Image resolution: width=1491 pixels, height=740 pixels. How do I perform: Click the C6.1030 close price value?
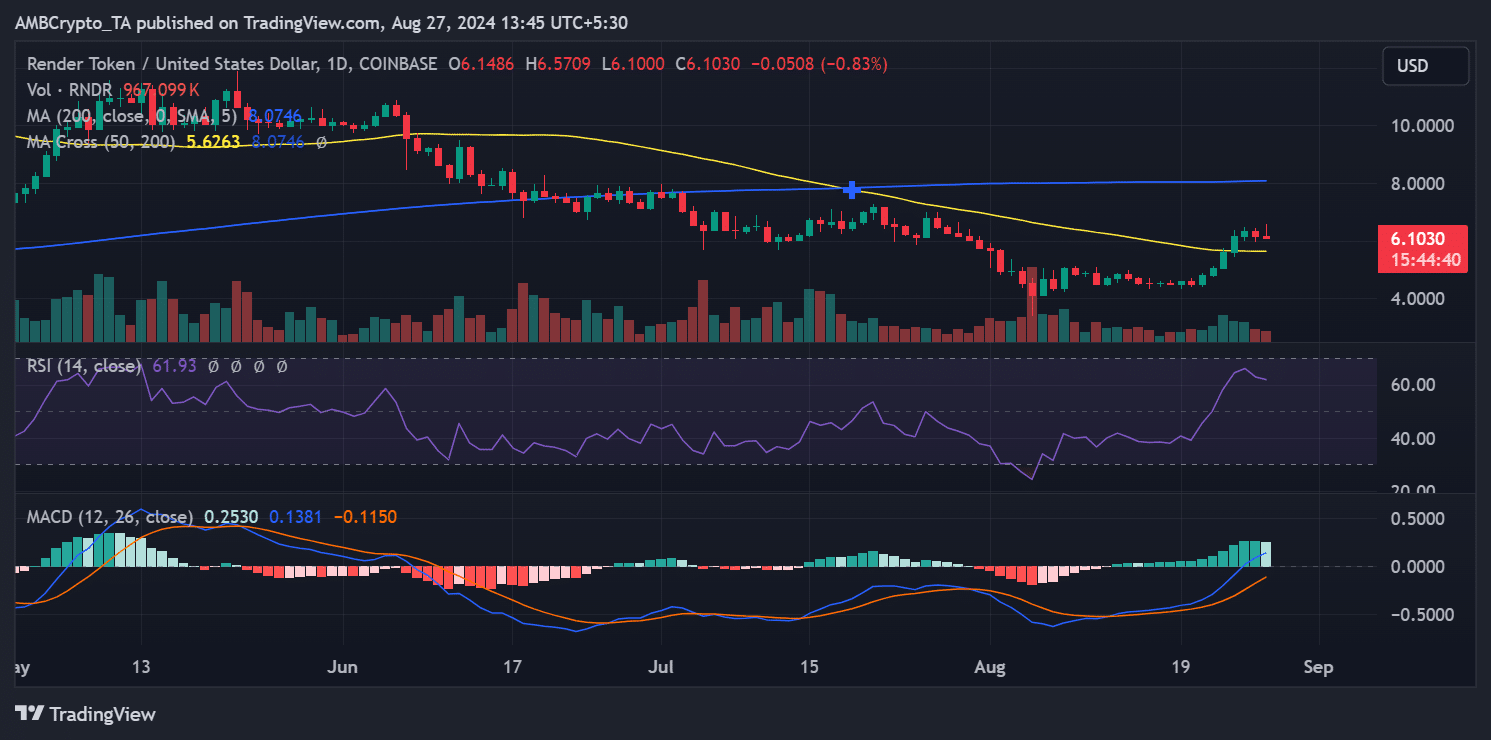click(707, 64)
